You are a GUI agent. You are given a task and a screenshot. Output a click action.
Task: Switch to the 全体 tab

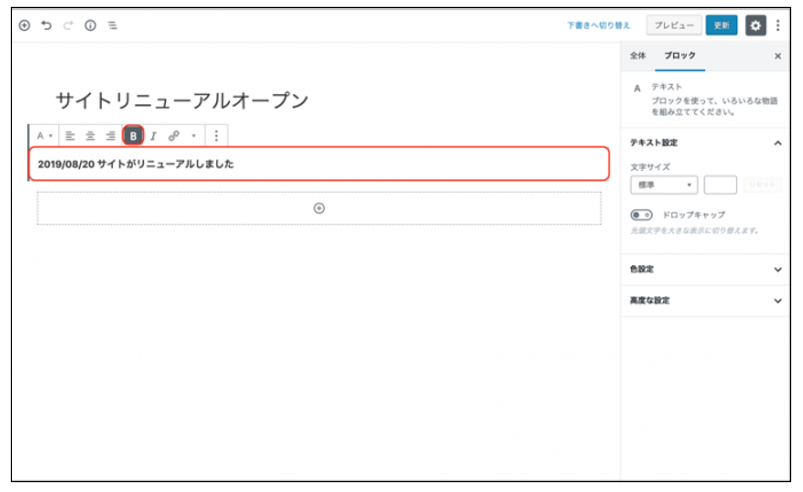(x=638, y=56)
